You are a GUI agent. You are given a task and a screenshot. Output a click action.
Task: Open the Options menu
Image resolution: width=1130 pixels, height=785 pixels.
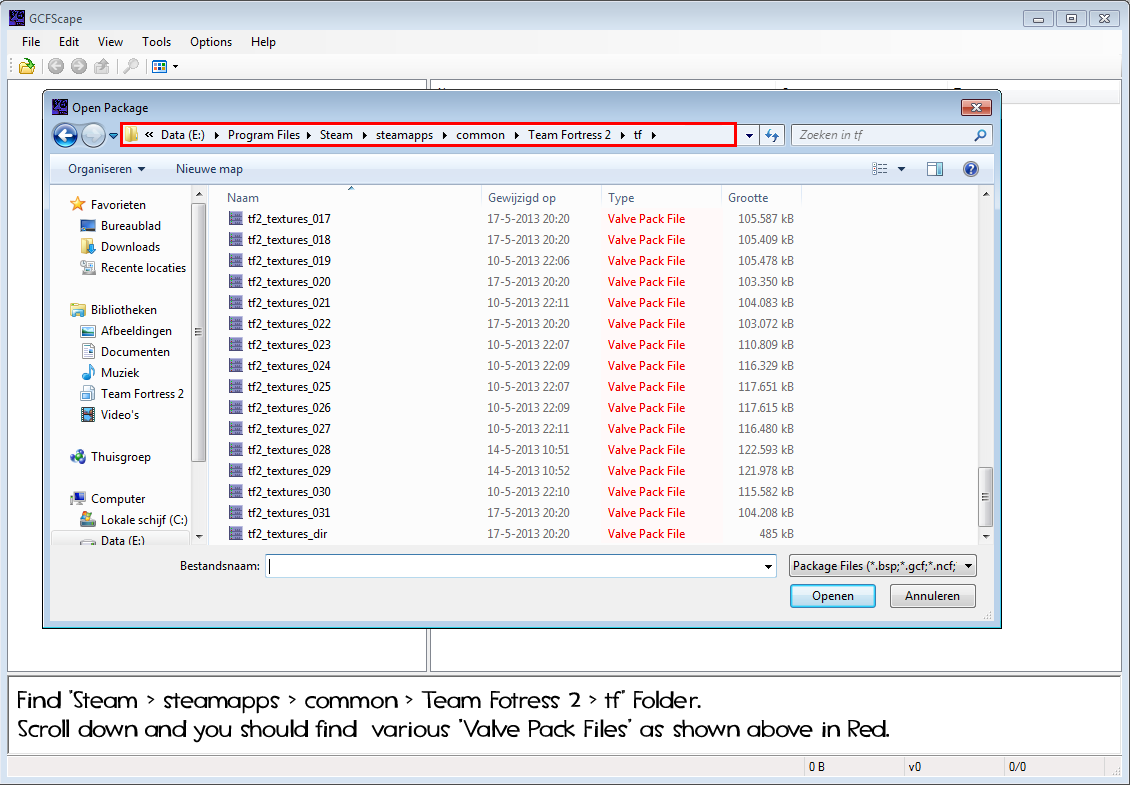pos(211,42)
